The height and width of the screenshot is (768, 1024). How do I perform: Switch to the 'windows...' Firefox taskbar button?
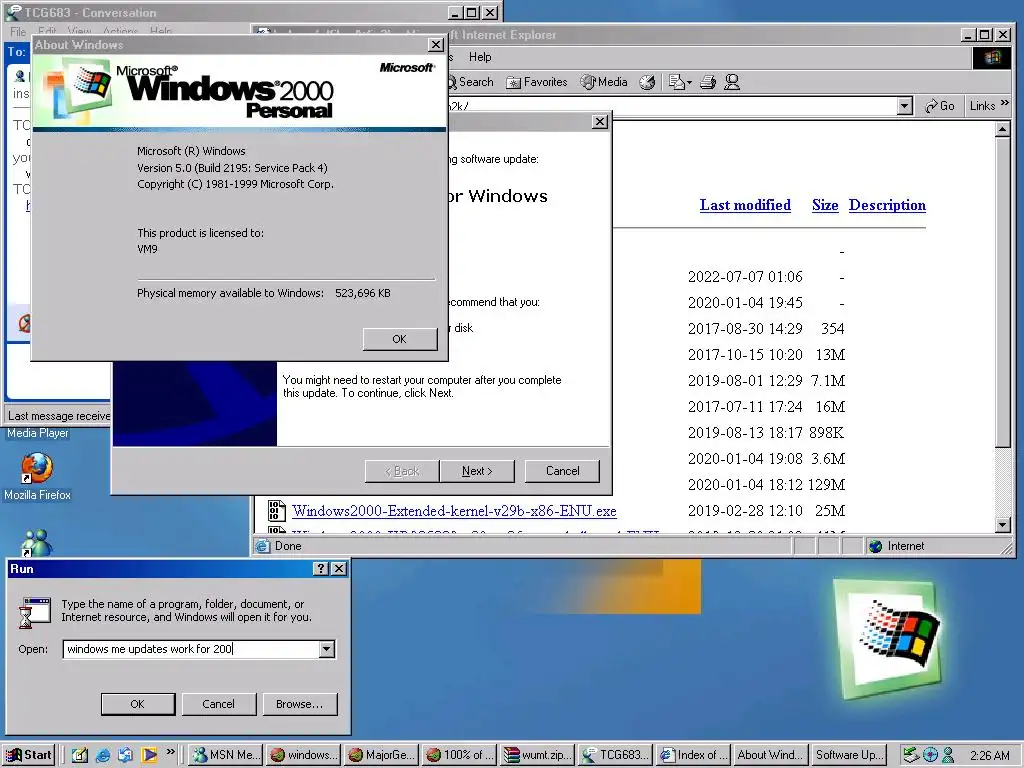pos(304,755)
